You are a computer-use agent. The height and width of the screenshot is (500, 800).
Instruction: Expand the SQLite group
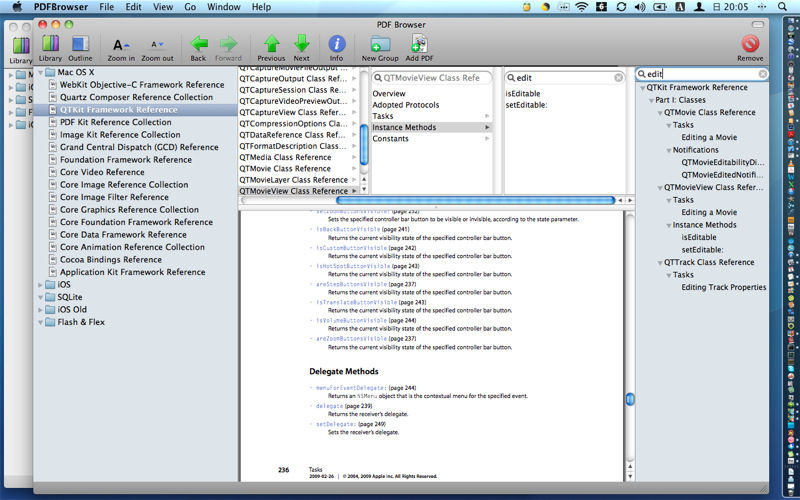(x=40, y=297)
